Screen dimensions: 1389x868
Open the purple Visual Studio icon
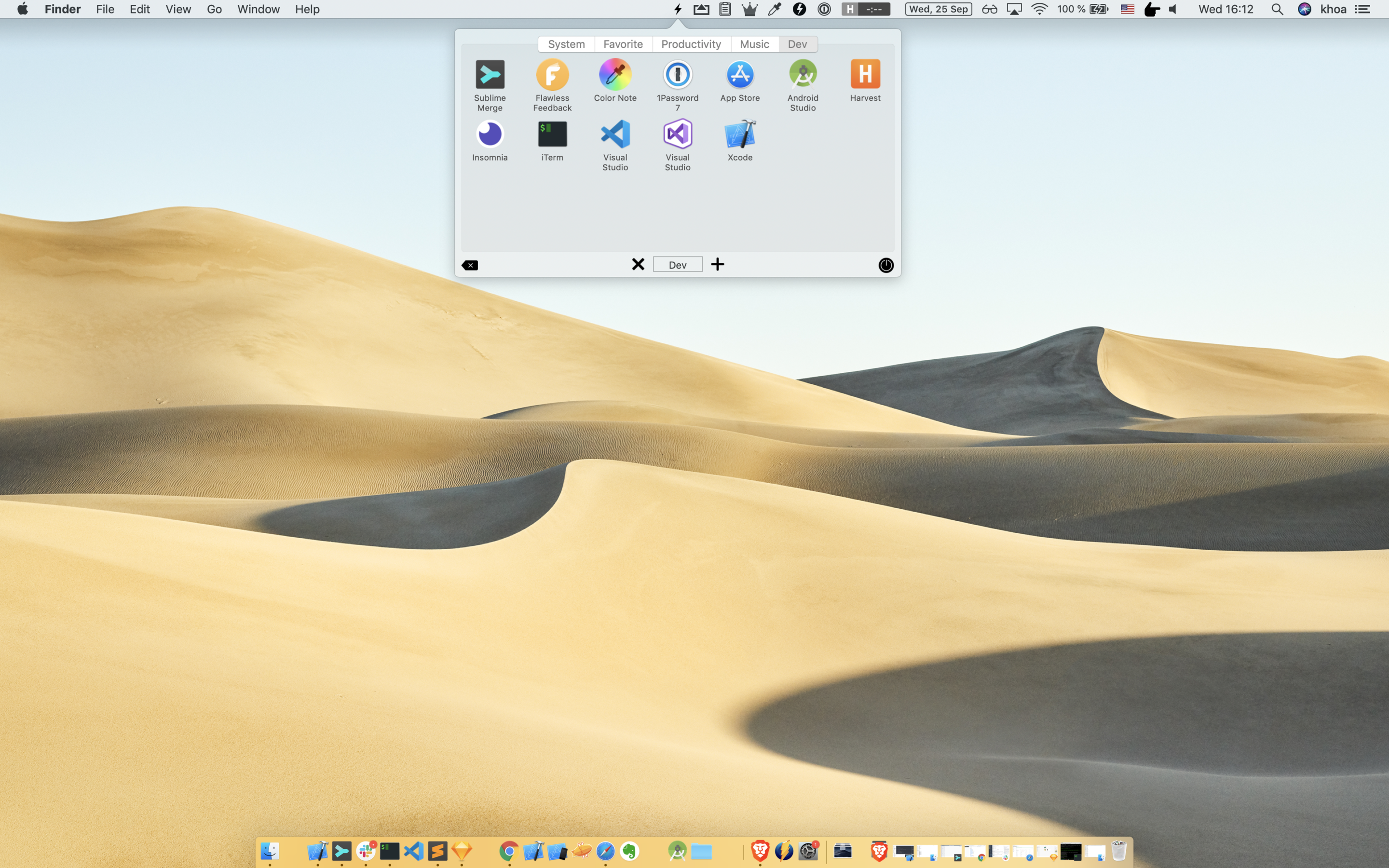pyautogui.click(x=677, y=135)
